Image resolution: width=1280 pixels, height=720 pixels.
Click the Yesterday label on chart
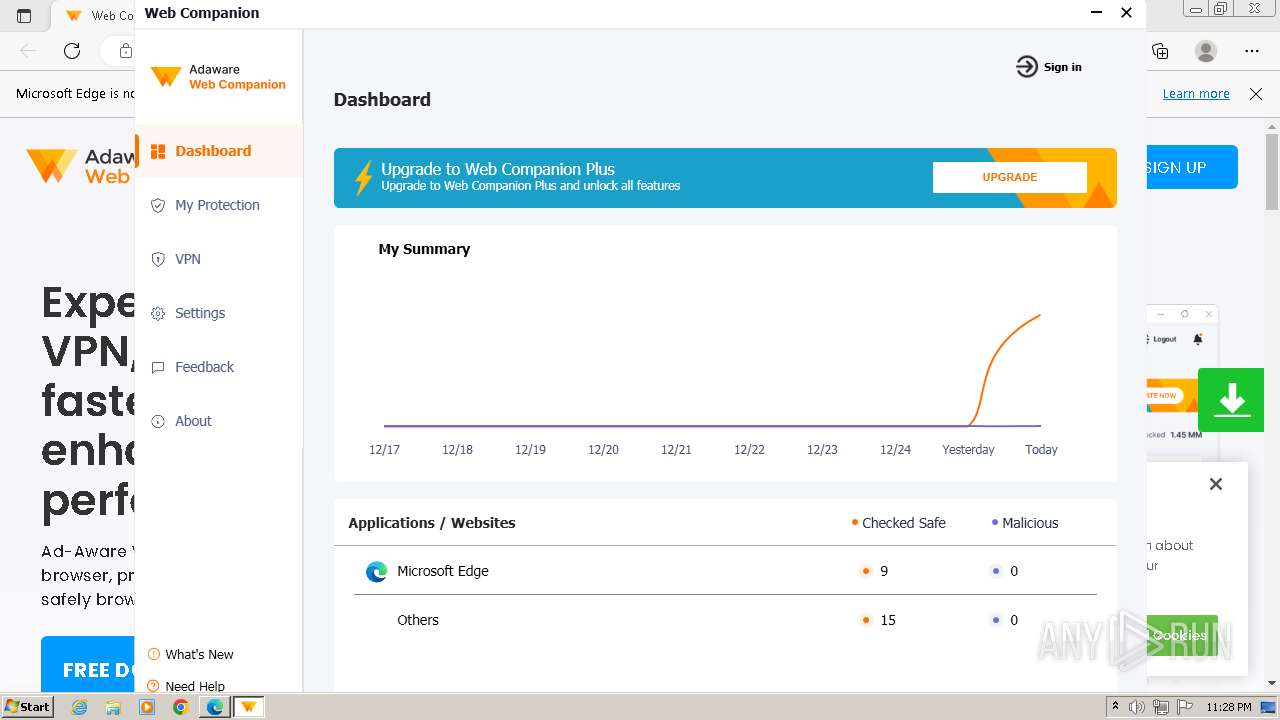pyautogui.click(x=968, y=450)
